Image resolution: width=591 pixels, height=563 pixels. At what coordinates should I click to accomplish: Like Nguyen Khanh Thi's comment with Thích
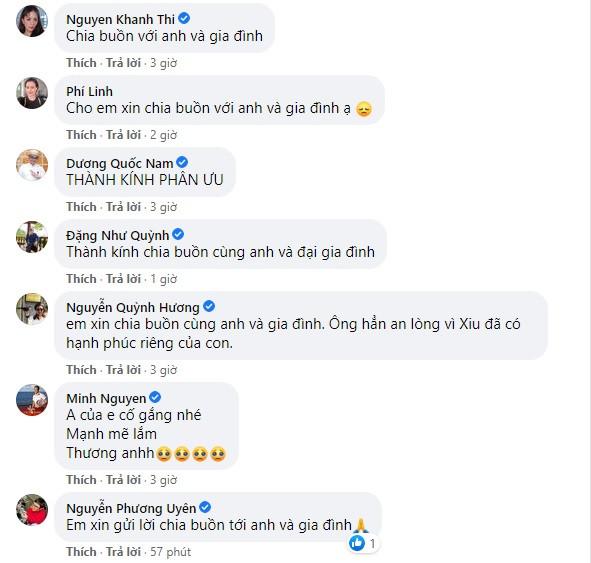point(81,63)
